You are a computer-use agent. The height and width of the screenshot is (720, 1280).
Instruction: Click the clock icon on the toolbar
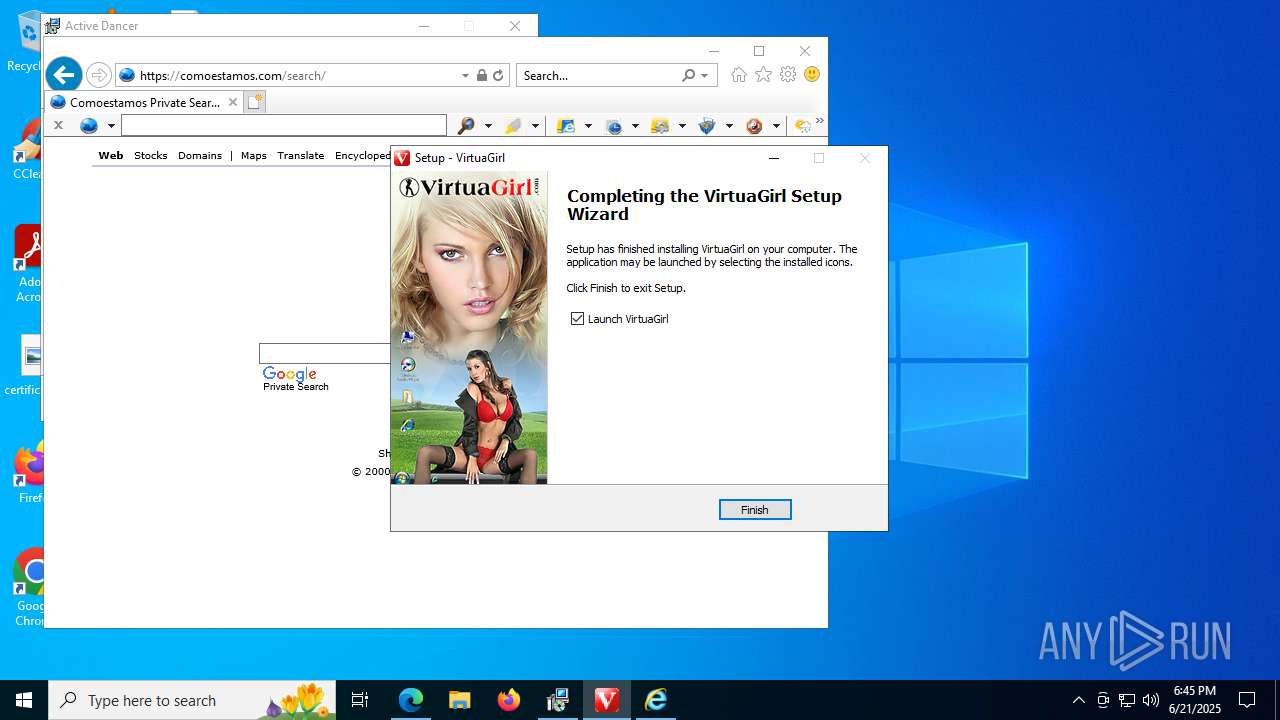tap(614, 125)
